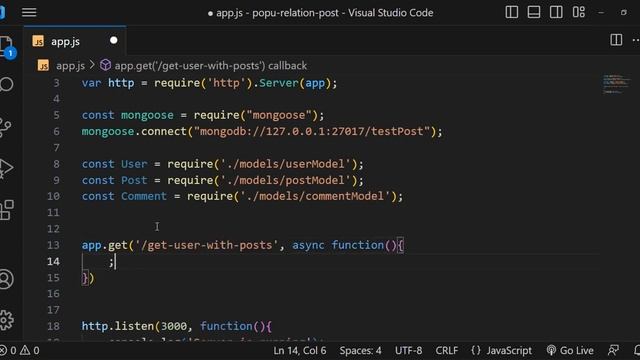This screenshot has height=360, width=640.
Task: Change indentation via Spaces: 4
Action: tap(360, 351)
